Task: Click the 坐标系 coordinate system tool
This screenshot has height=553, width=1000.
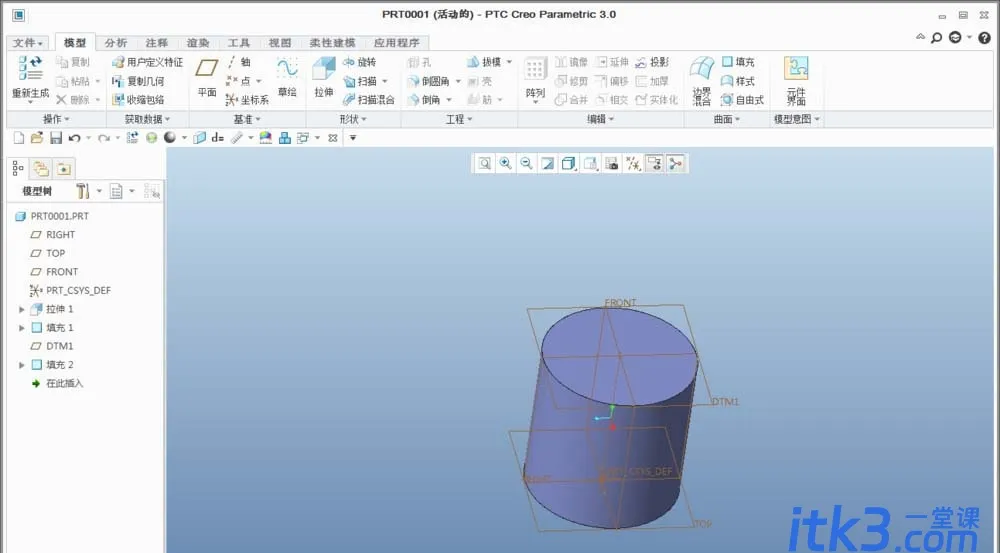Action: tap(247, 100)
